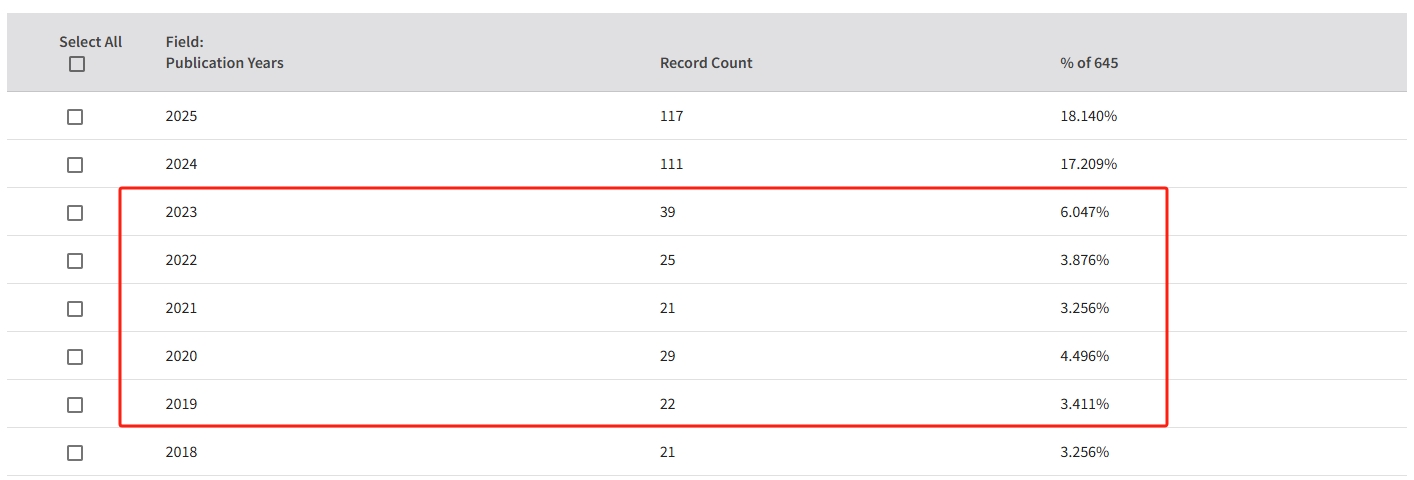
Task: Click the 111 record count value
Action: (672, 164)
